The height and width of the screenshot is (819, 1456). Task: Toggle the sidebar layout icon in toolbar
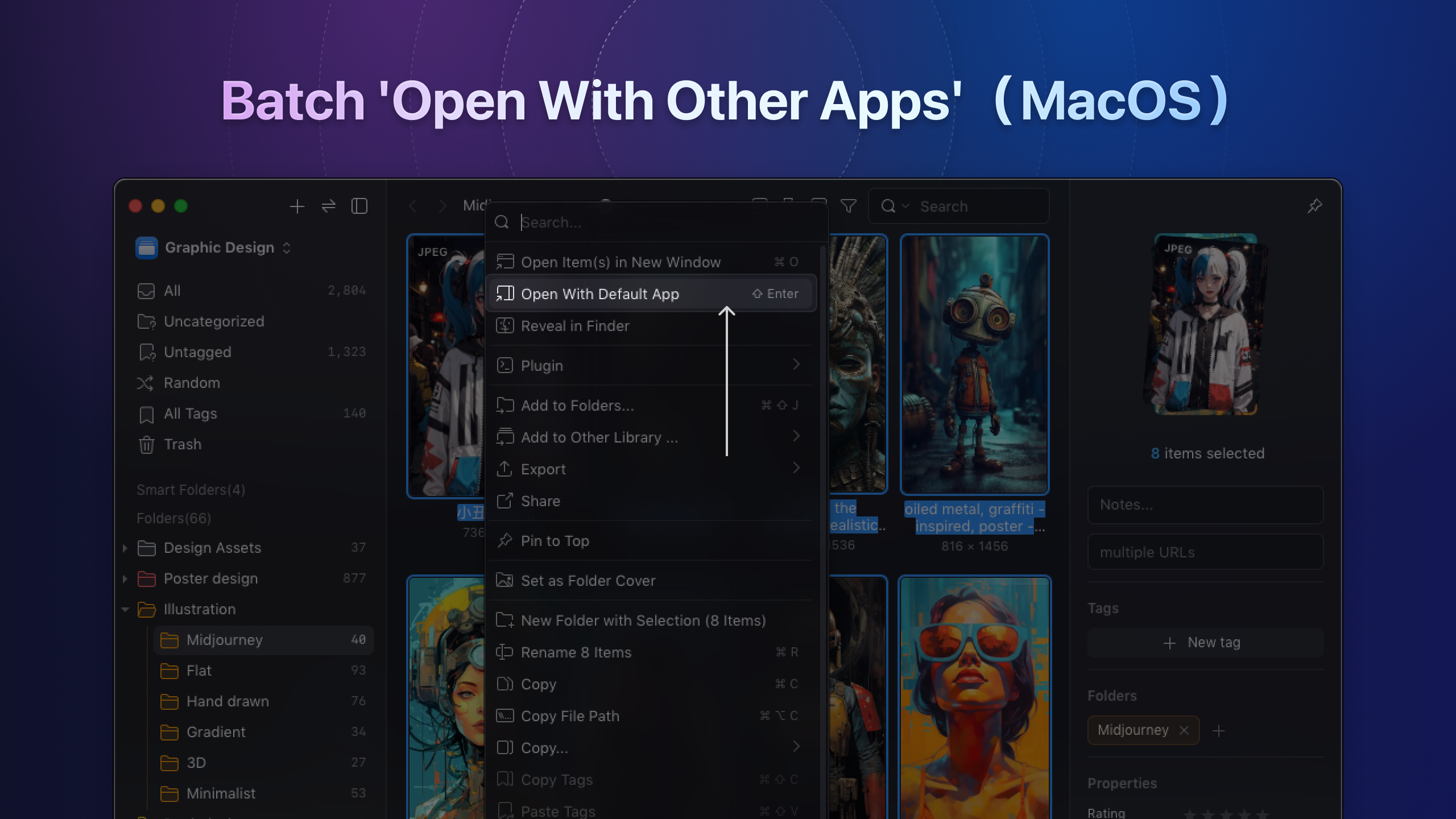[x=359, y=206]
